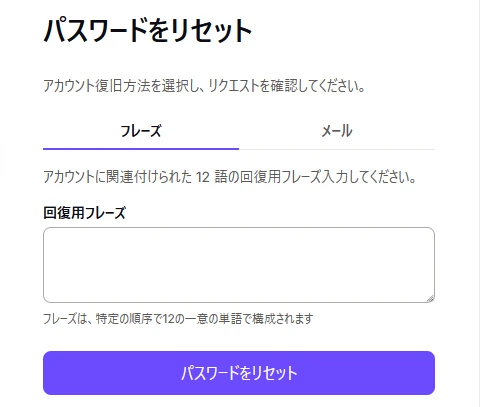Choose phrase recovery via フレーズ
Screen dimensions: 480x407
[x=141, y=131]
